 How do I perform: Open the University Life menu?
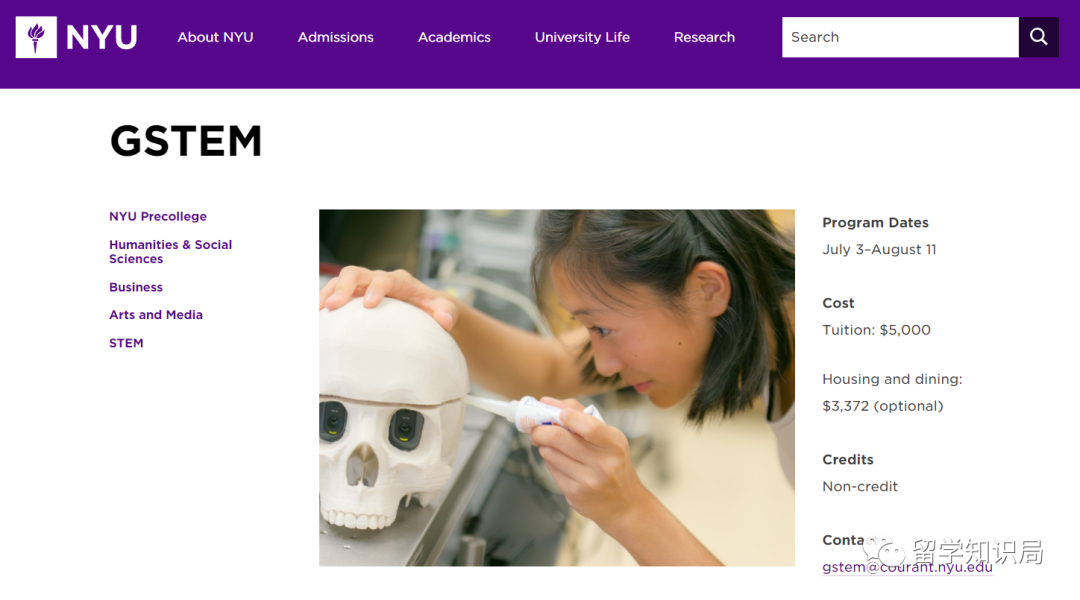tap(582, 37)
